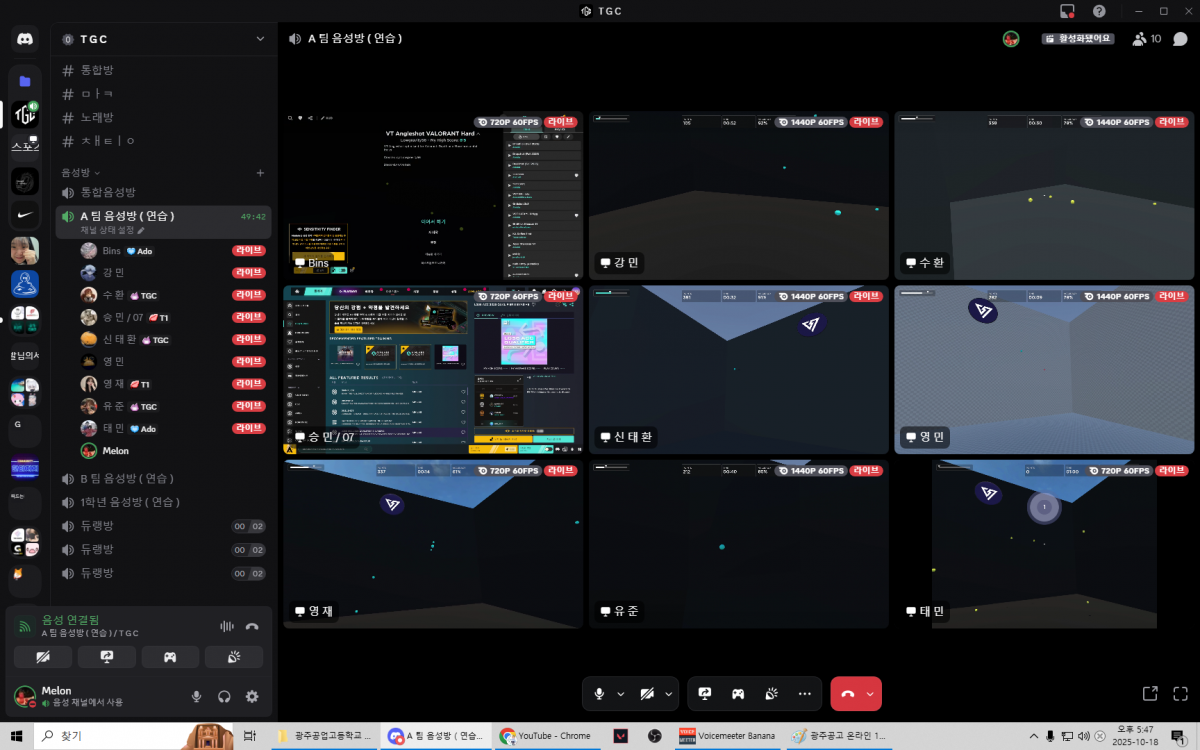1200x750 pixels.
Task: Click the noise suppression waveform icon
Action: point(227,626)
